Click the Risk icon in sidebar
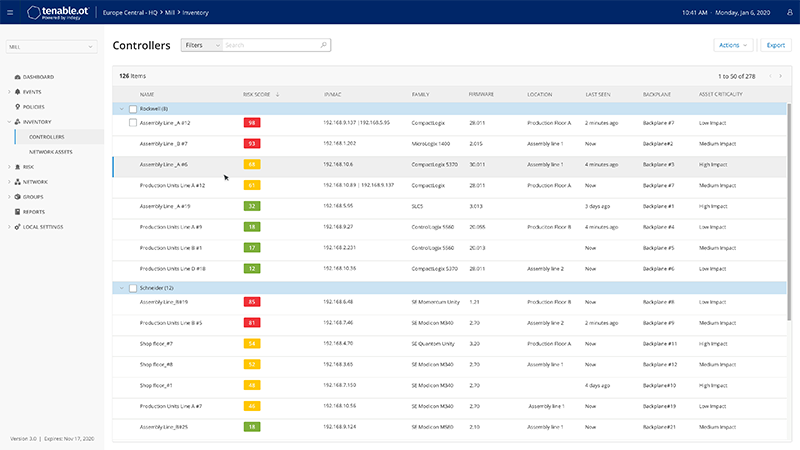800x450 pixels. point(17,167)
